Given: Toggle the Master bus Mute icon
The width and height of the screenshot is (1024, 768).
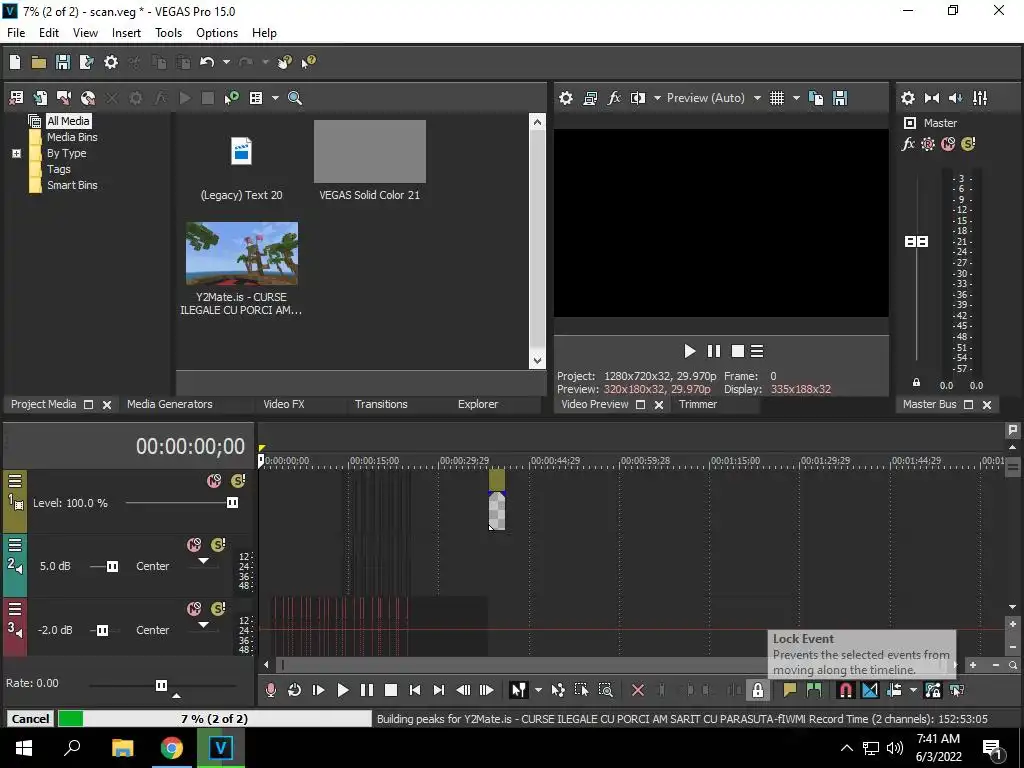Looking at the screenshot, I should (948, 144).
